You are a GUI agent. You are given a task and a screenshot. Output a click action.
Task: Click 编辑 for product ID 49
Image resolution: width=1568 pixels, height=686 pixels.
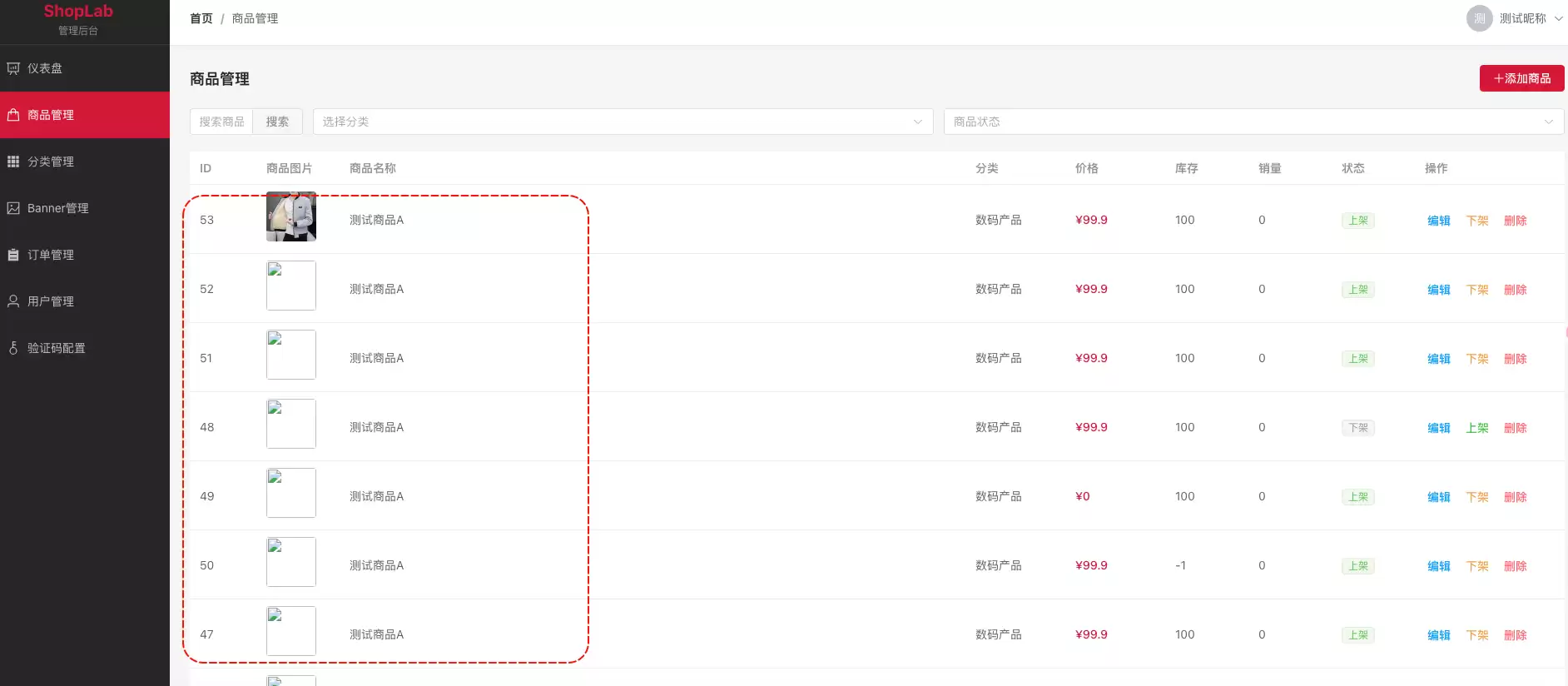pos(1439,497)
